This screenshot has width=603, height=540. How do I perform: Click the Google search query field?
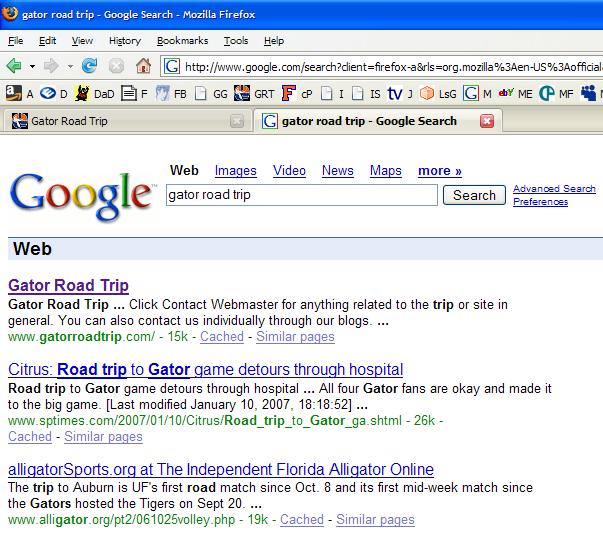pos(302,195)
